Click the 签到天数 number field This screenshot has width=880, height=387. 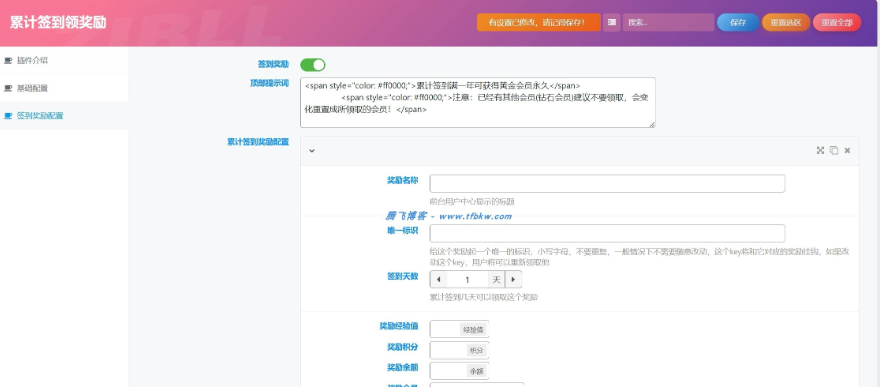pos(467,279)
